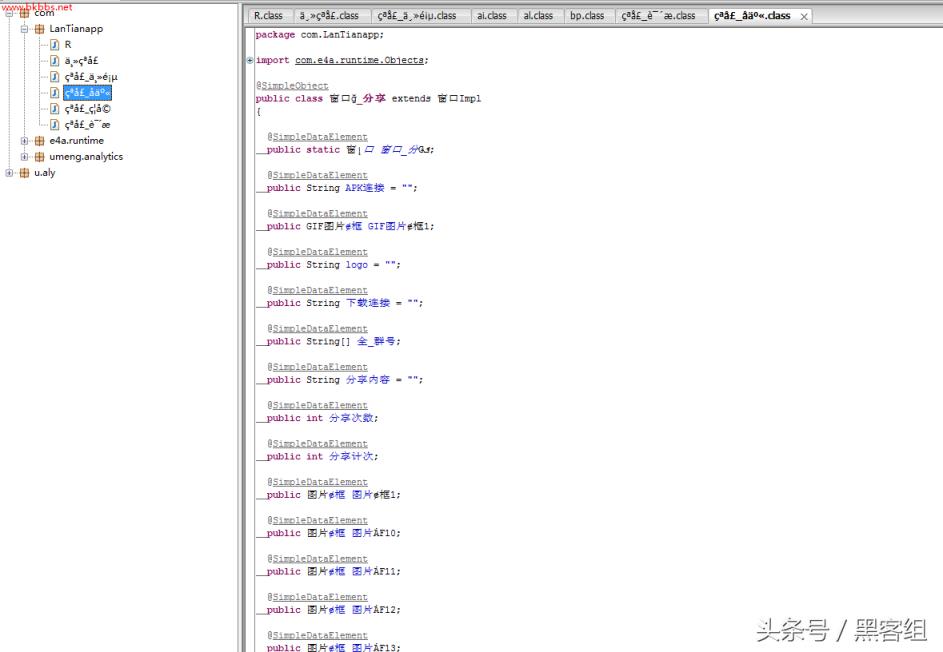943x652 pixels.
Task: Click the 分享计次 int field name
Action: point(351,457)
